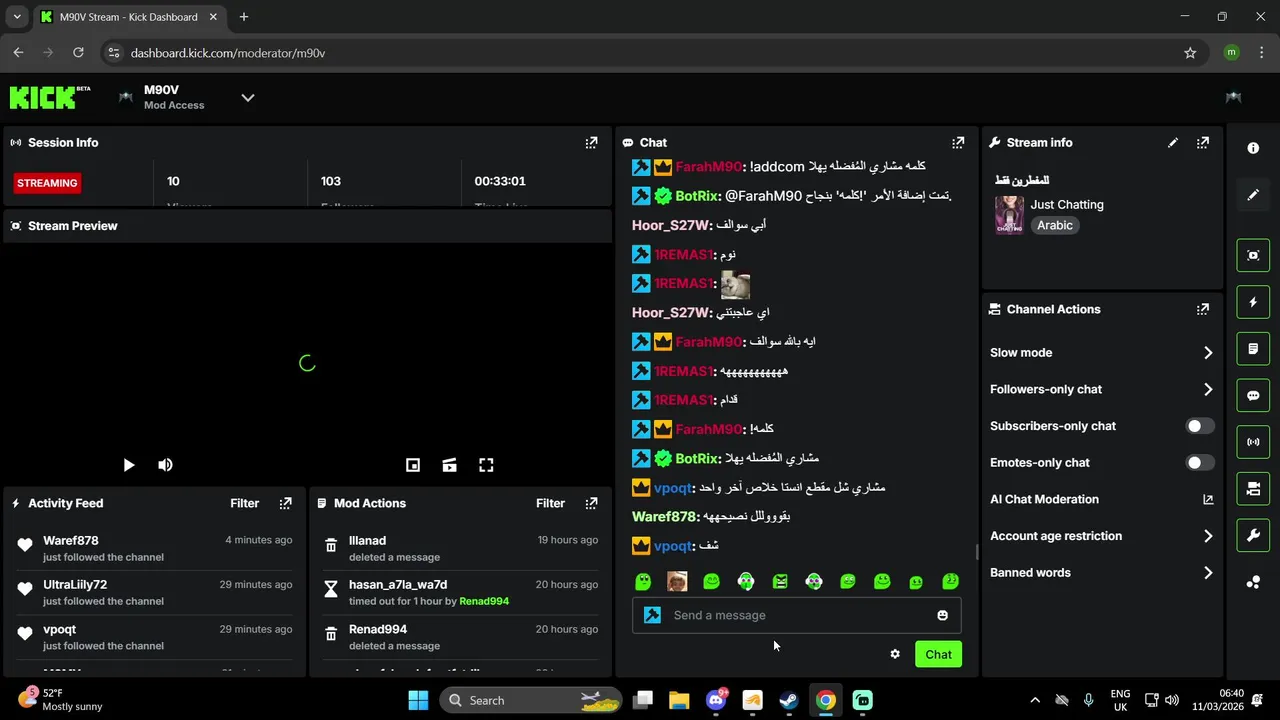Image resolution: width=1280 pixels, height=720 pixels.
Task: Play the stream preview
Action: click(x=128, y=465)
